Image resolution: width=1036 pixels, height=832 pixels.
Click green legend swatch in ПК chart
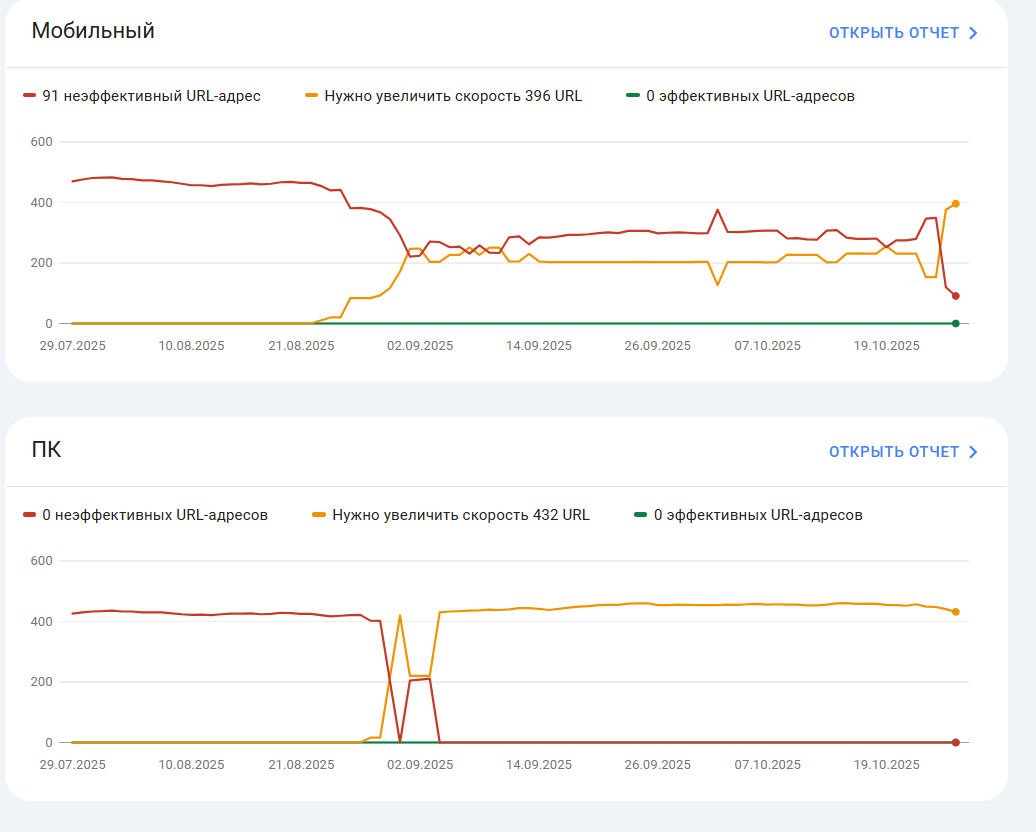coord(640,515)
